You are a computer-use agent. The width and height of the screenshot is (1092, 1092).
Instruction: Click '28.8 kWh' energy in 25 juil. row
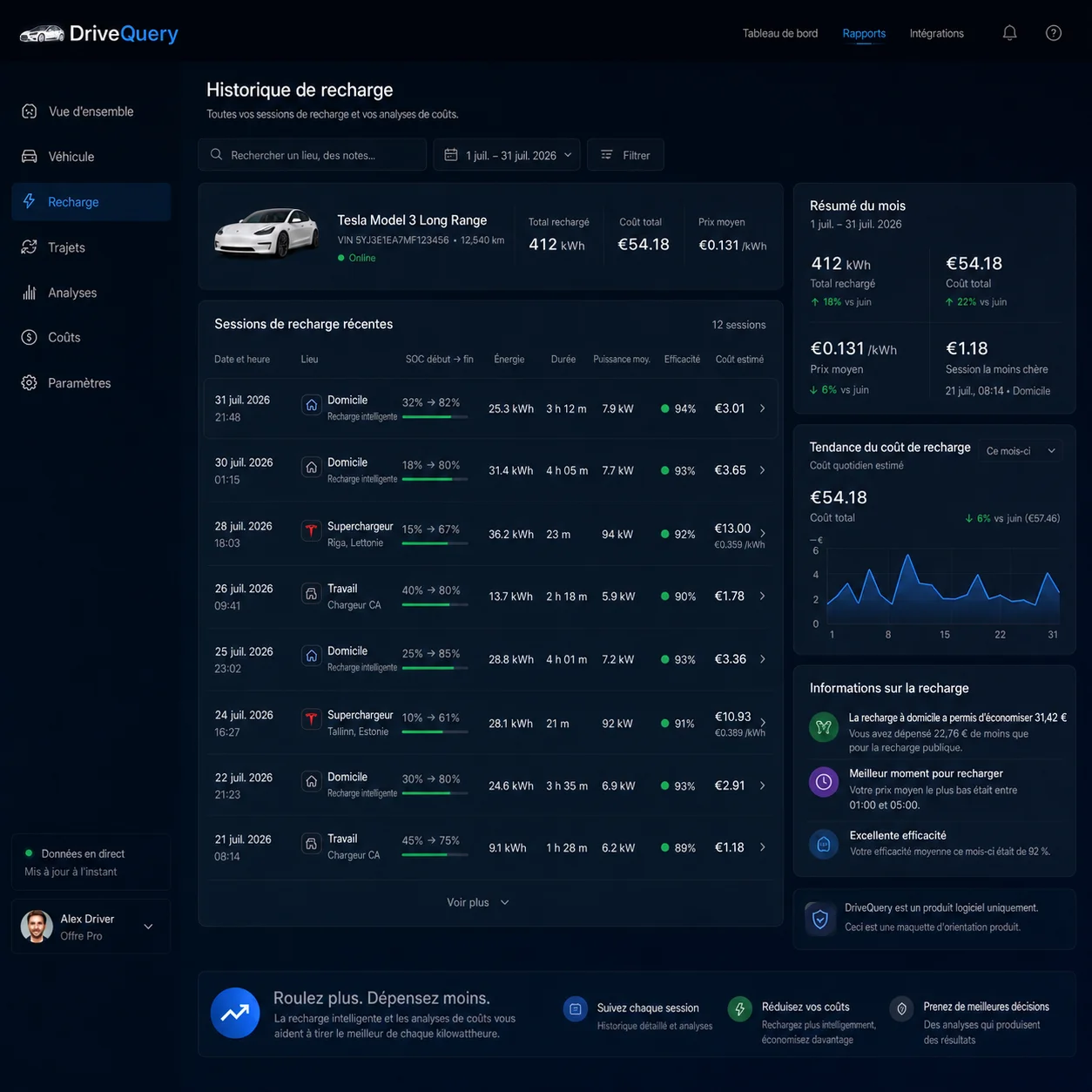[x=511, y=659]
